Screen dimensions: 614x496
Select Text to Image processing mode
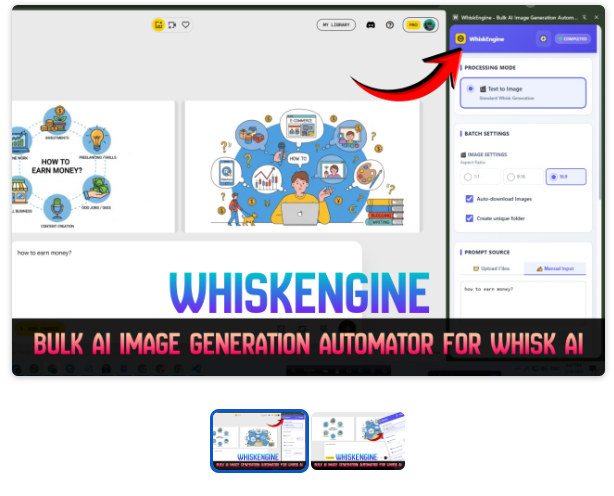click(x=523, y=93)
